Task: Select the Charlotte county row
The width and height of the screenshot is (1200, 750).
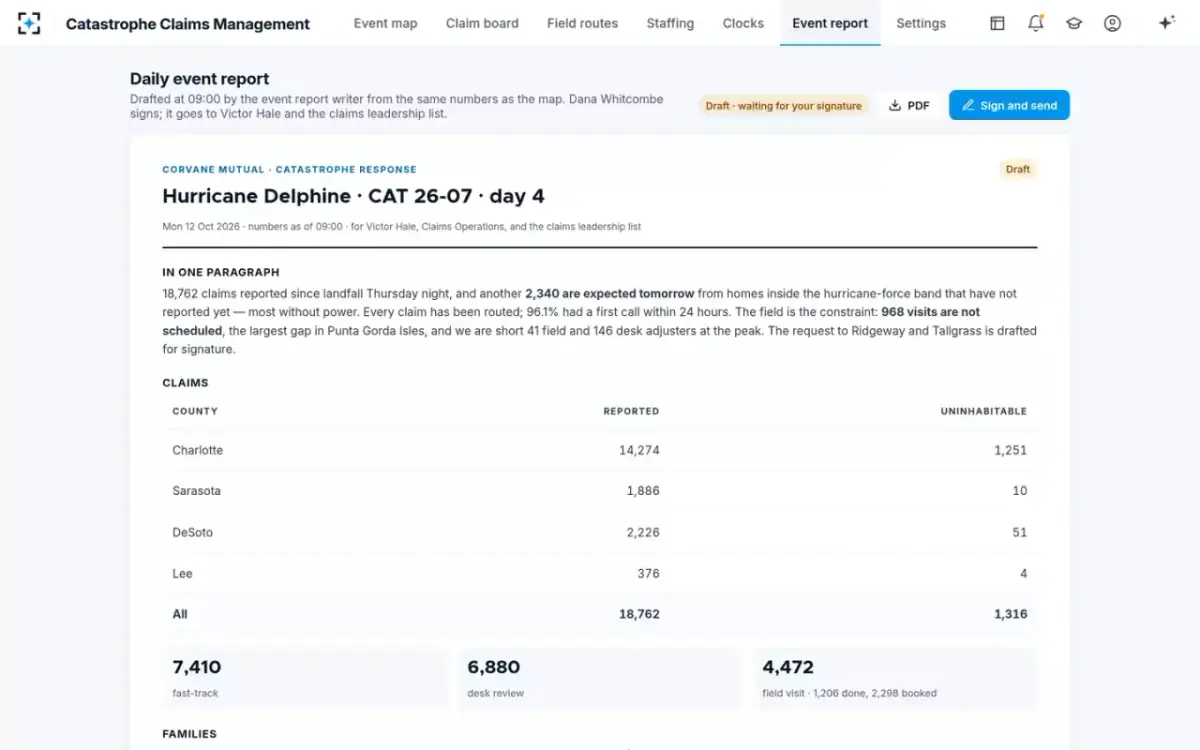Action: pos(599,450)
